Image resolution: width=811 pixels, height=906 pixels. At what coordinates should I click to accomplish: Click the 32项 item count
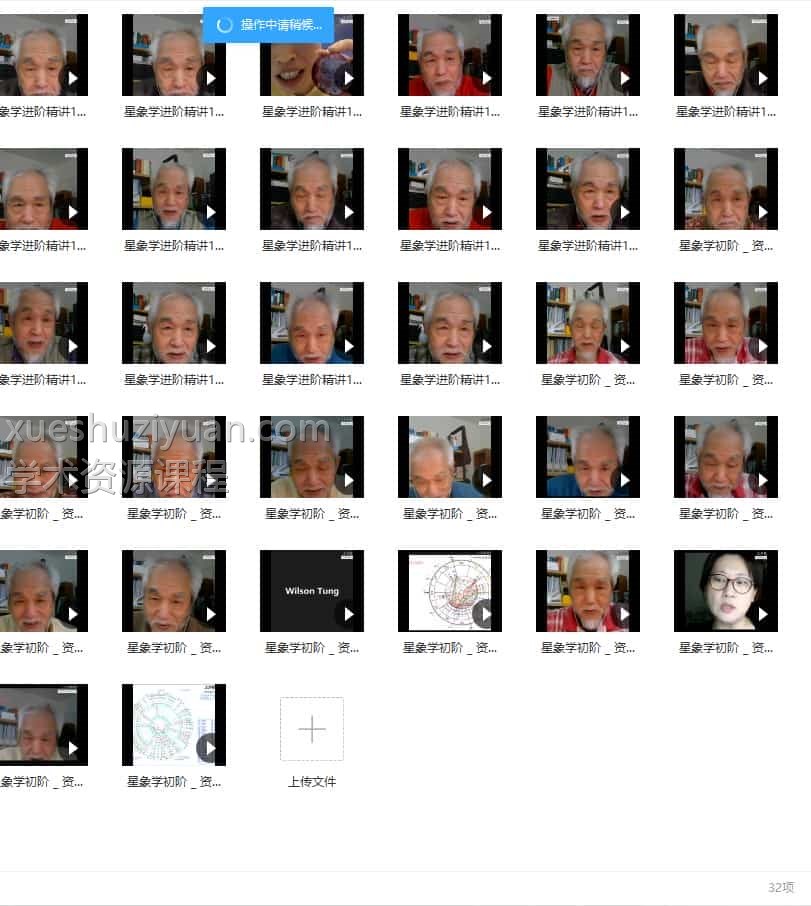[x=781, y=887]
